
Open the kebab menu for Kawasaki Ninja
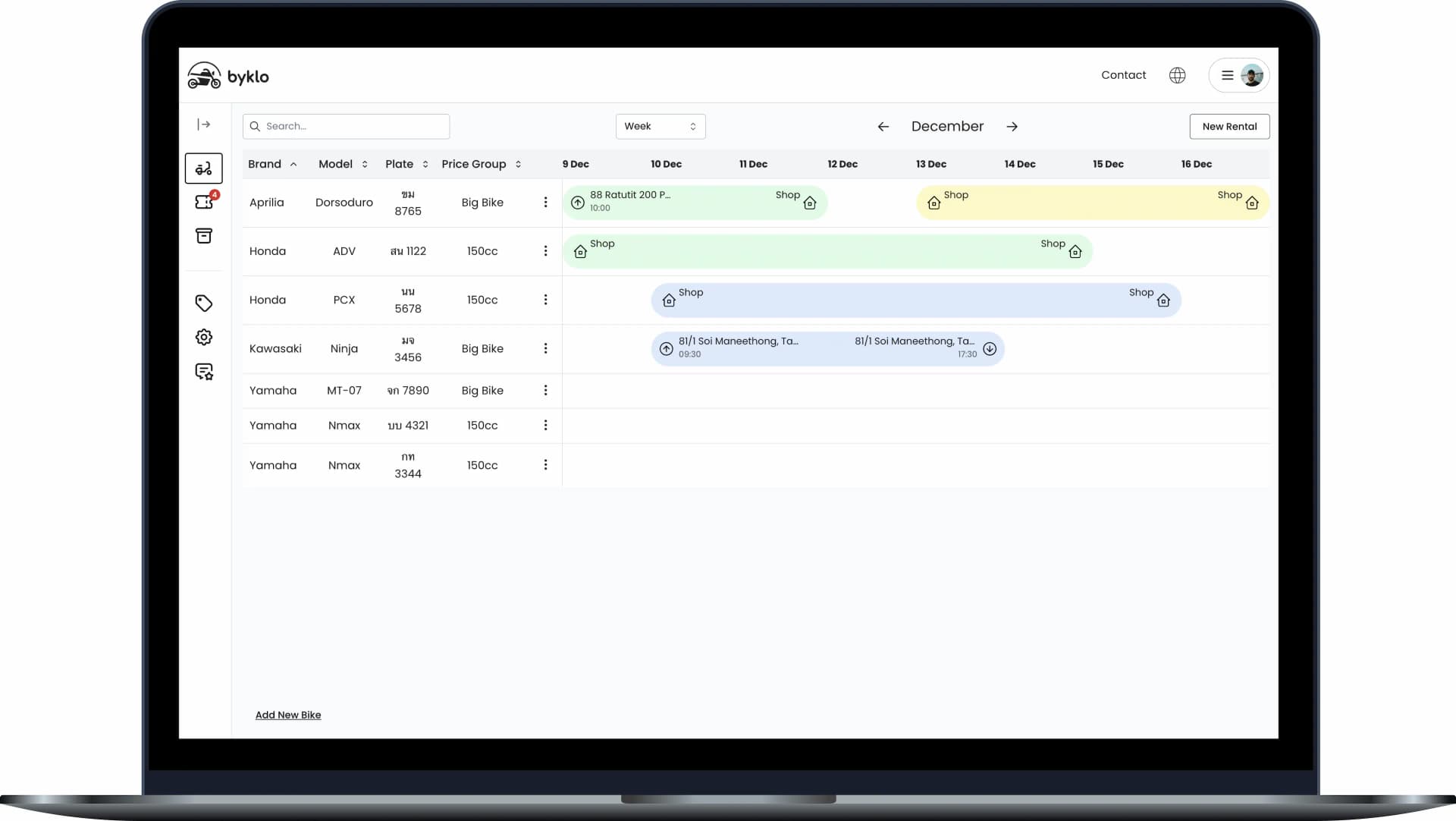(546, 348)
